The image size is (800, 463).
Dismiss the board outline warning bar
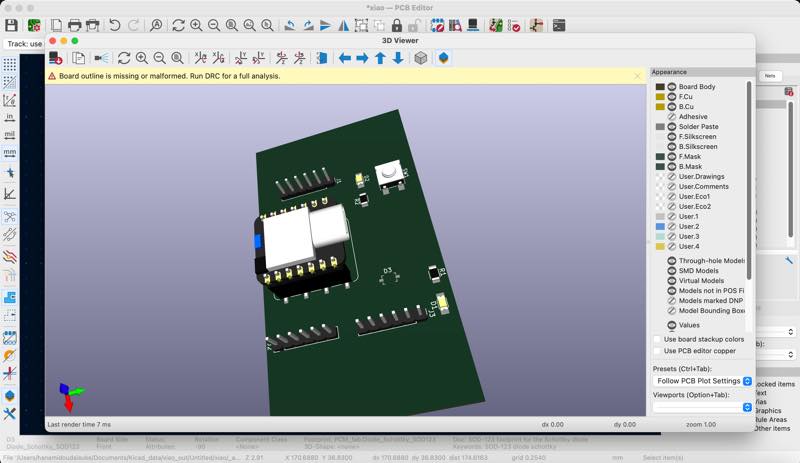click(637, 76)
